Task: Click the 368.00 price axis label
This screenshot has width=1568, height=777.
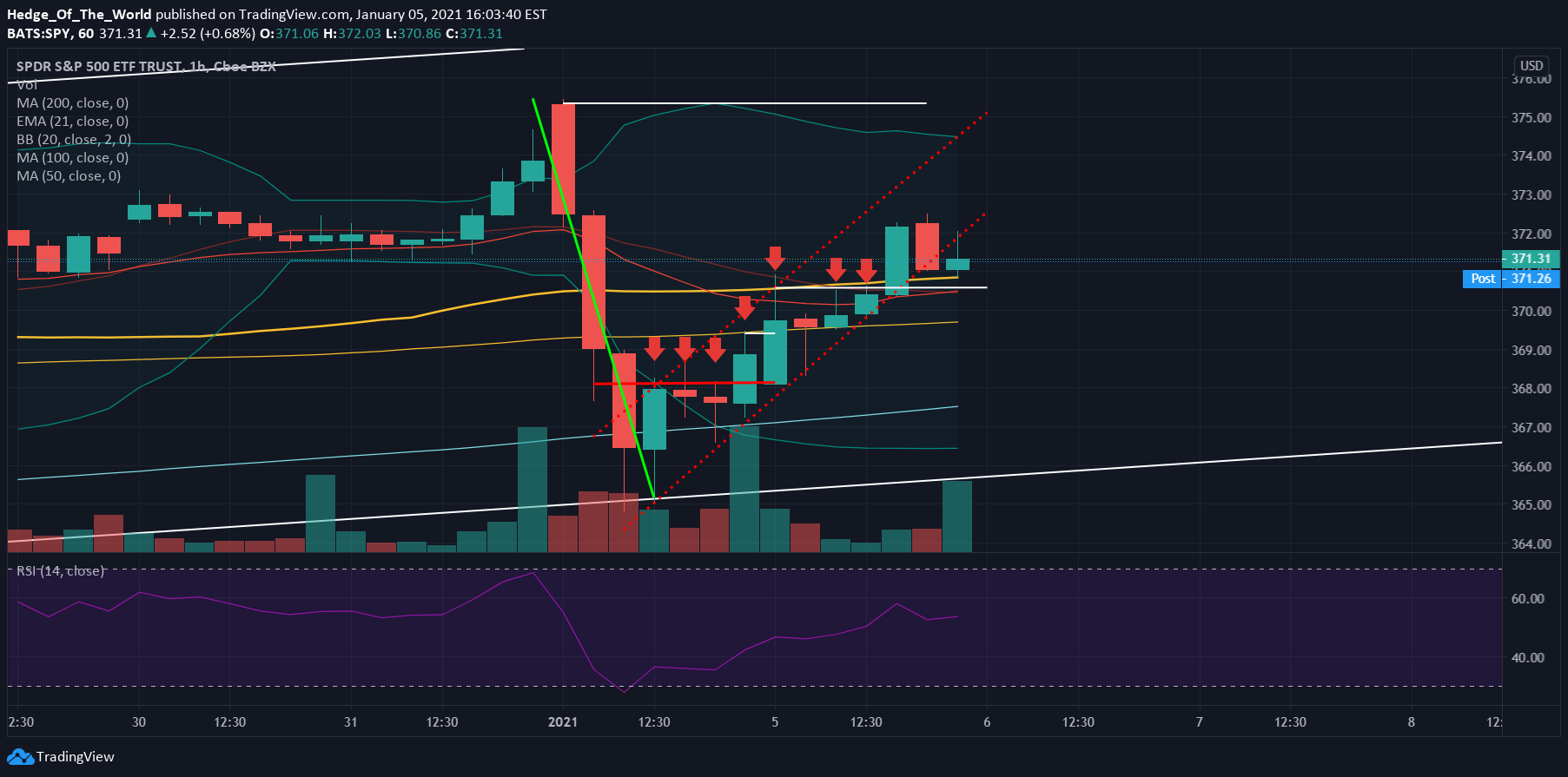Action: click(1531, 389)
